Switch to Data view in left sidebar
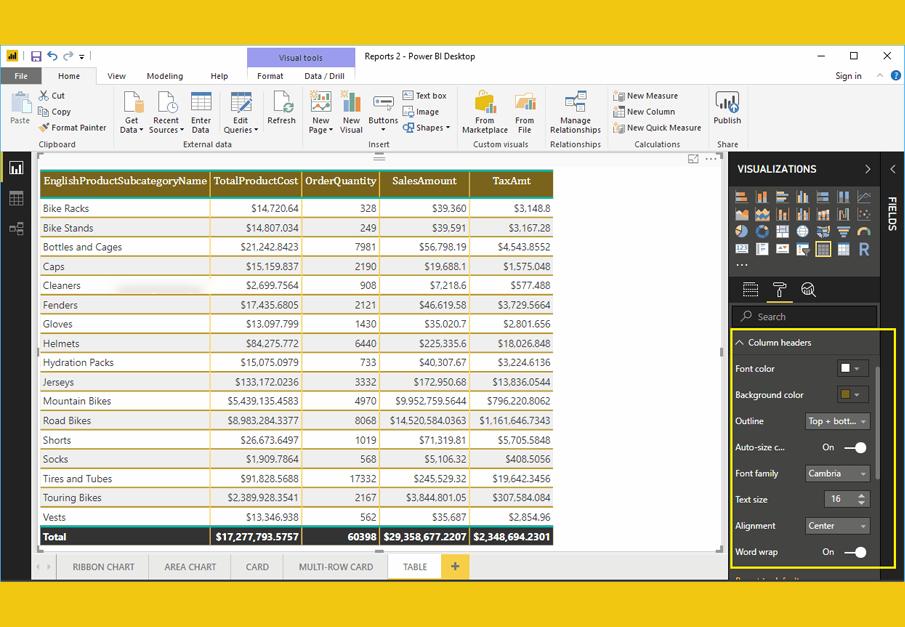This screenshot has height=627, width=905. pyautogui.click(x=16, y=199)
